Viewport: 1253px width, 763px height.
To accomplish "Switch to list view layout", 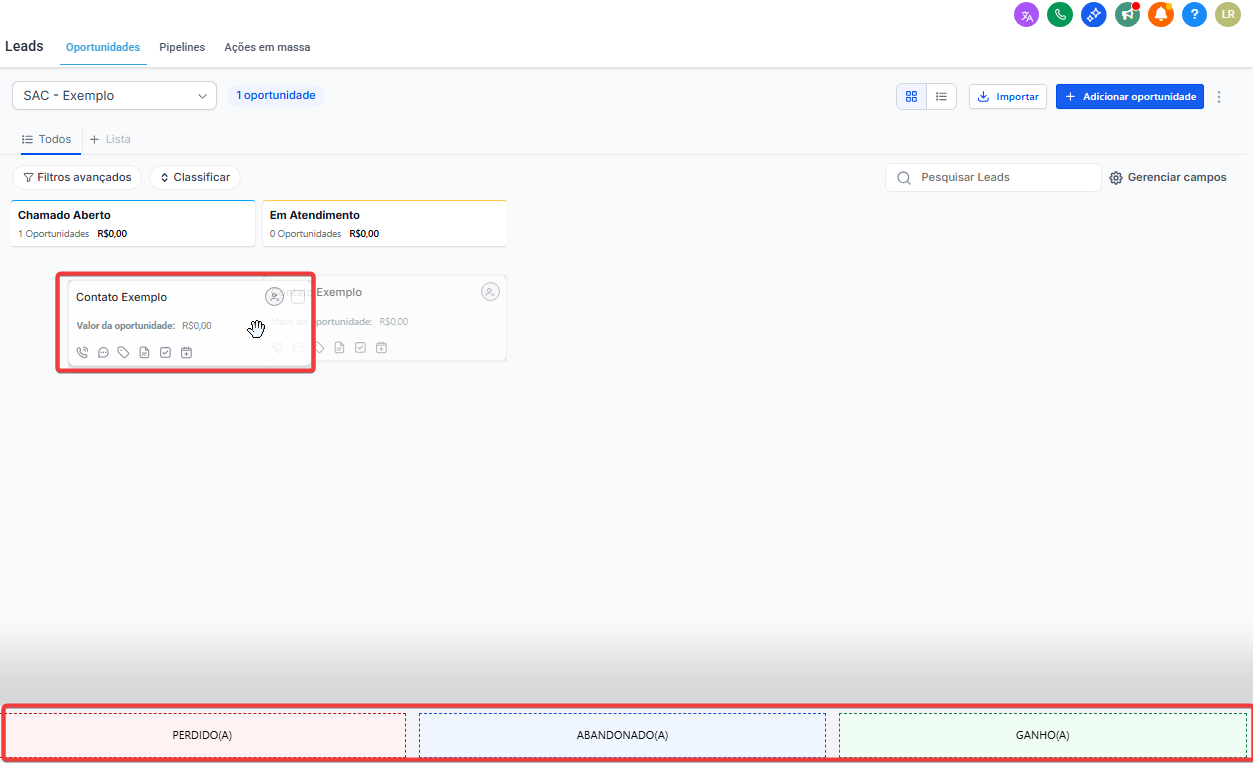I will click(941, 97).
